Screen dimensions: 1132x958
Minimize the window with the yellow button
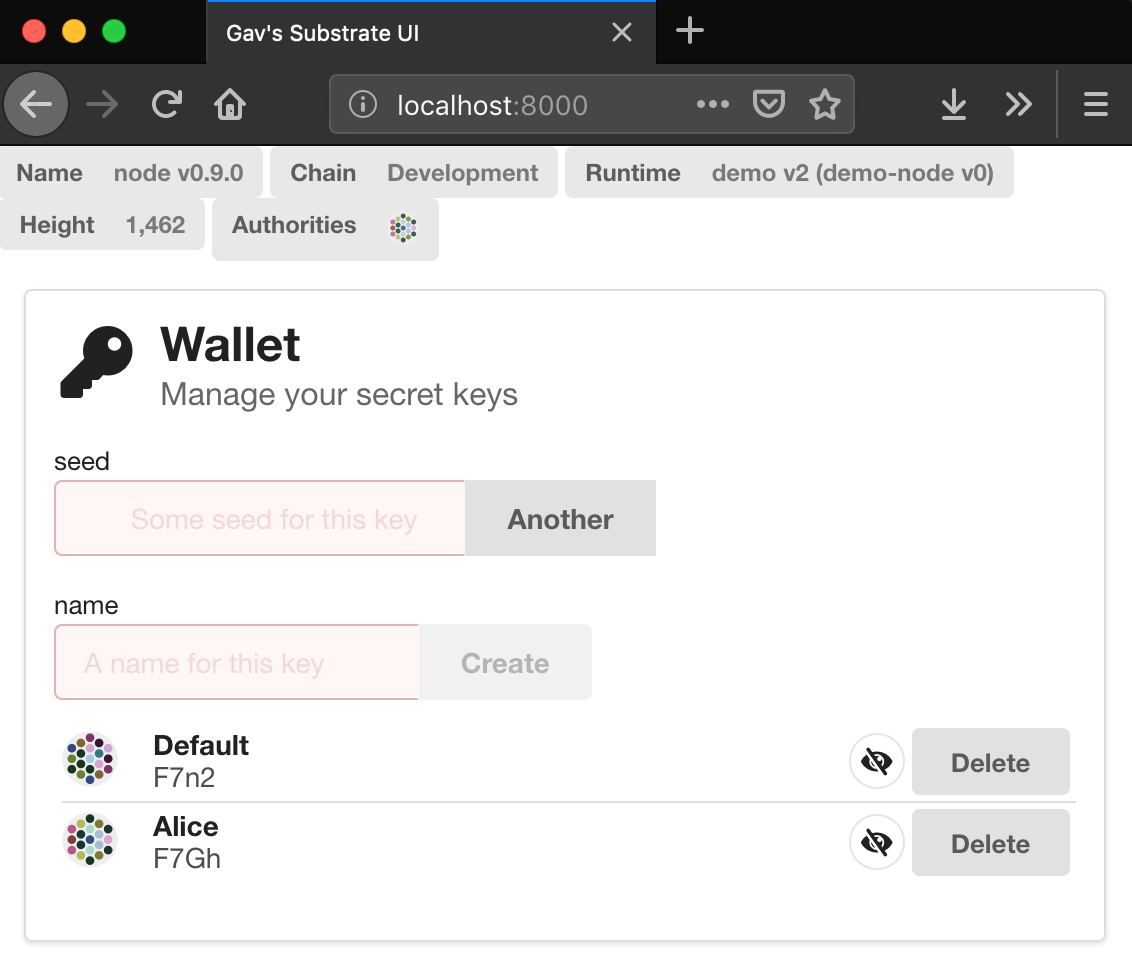74,32
